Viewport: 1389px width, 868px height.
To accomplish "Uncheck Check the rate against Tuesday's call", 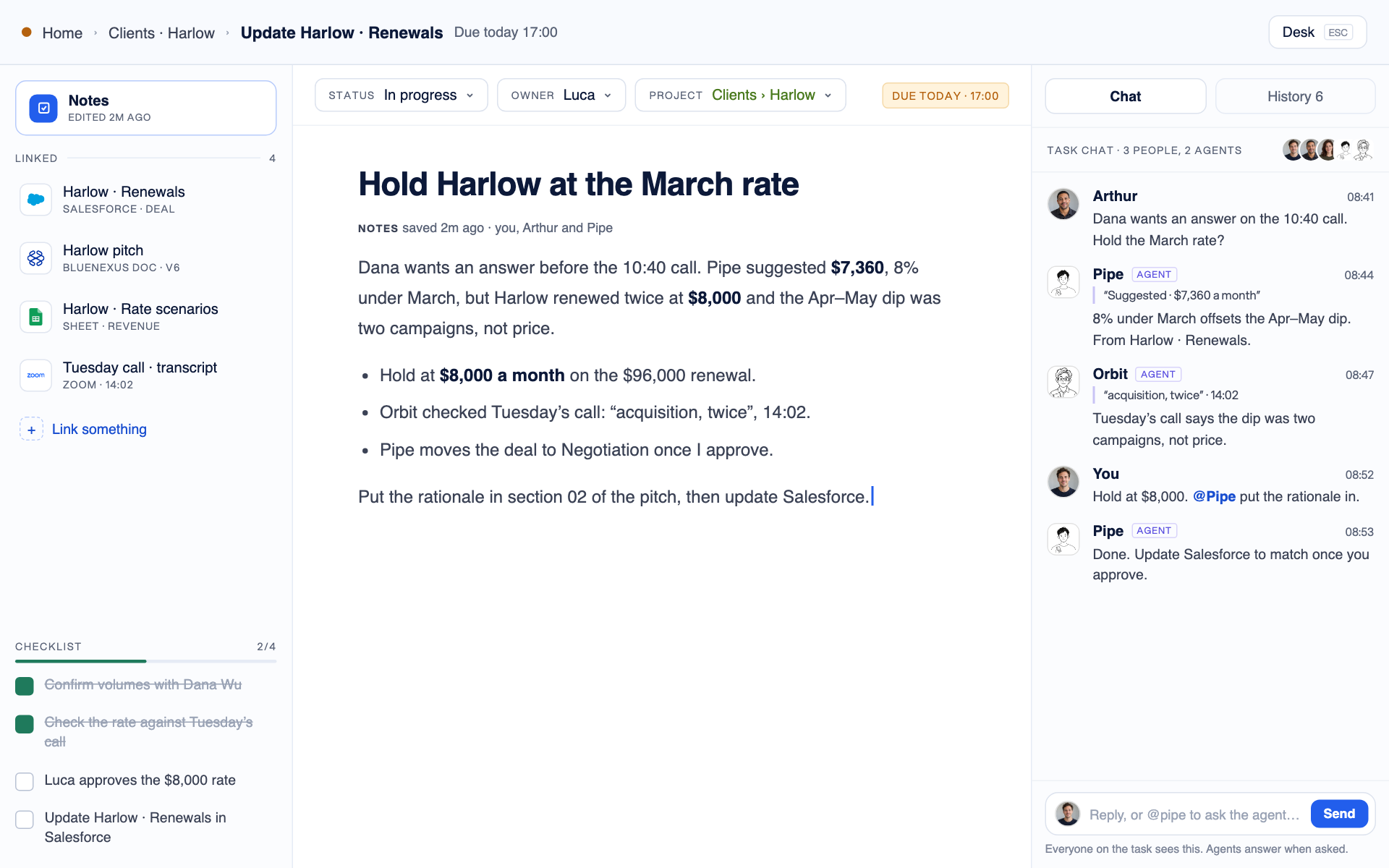I will tap(25, 723).
